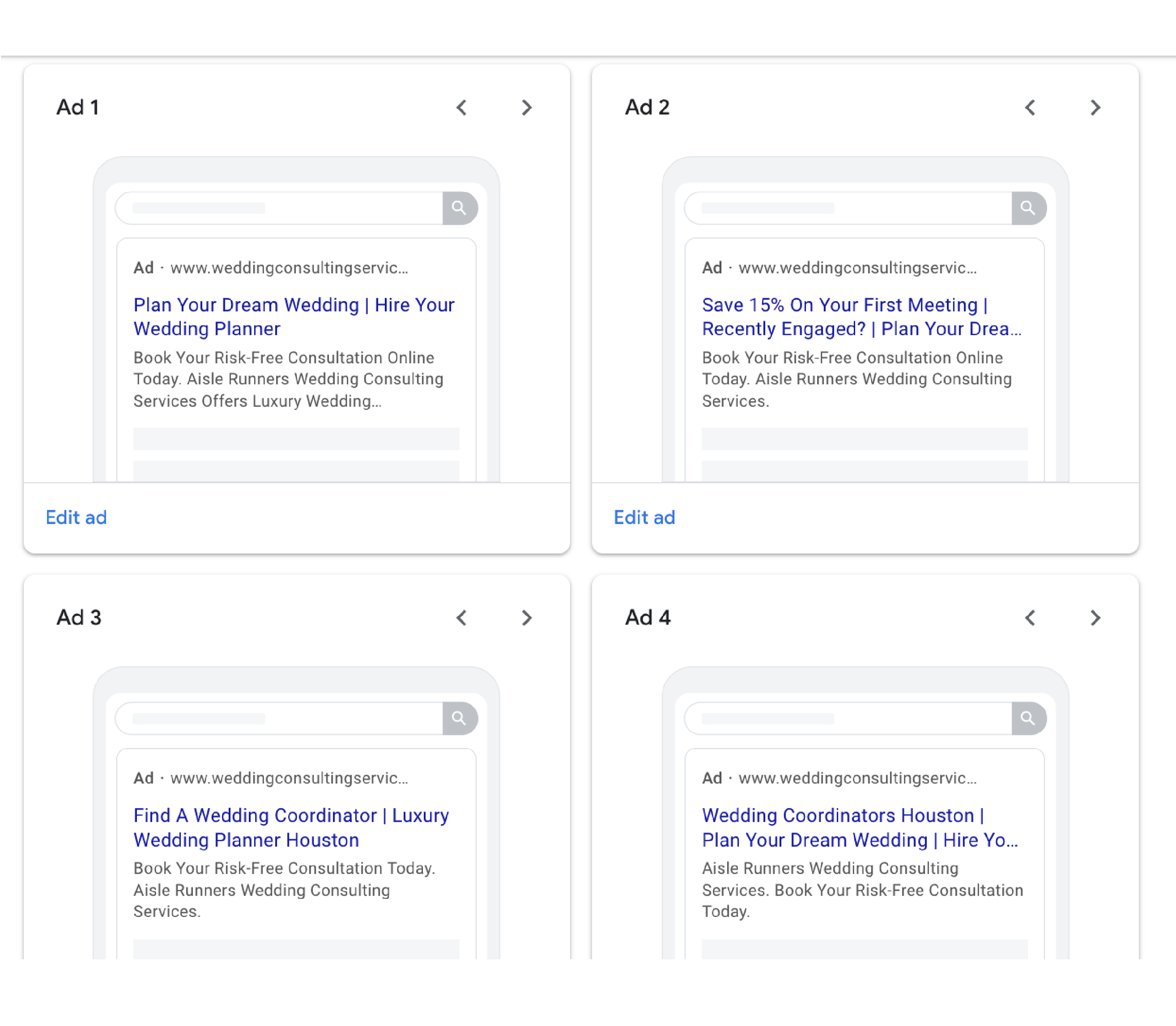Click the display URL in Ad 4 preview
Viewport: 1176px width, 1026px height.
click(x=858, y=778)
